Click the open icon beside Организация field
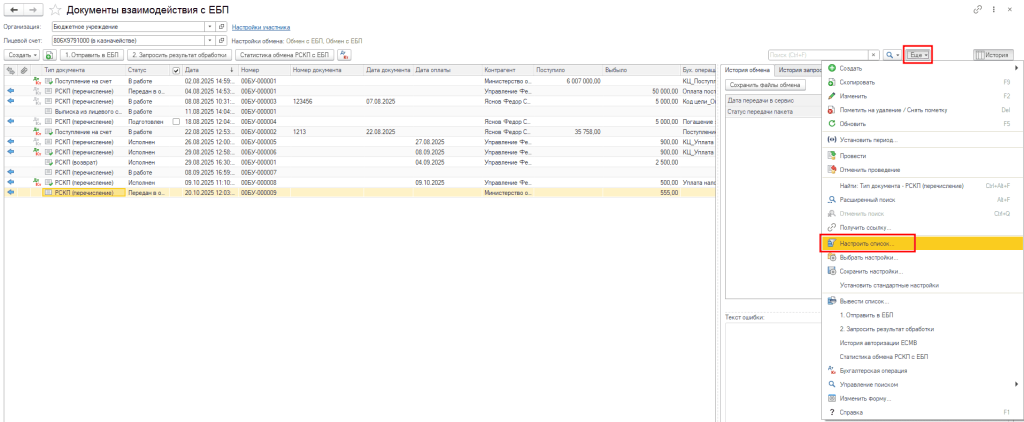 coord(220,28)
